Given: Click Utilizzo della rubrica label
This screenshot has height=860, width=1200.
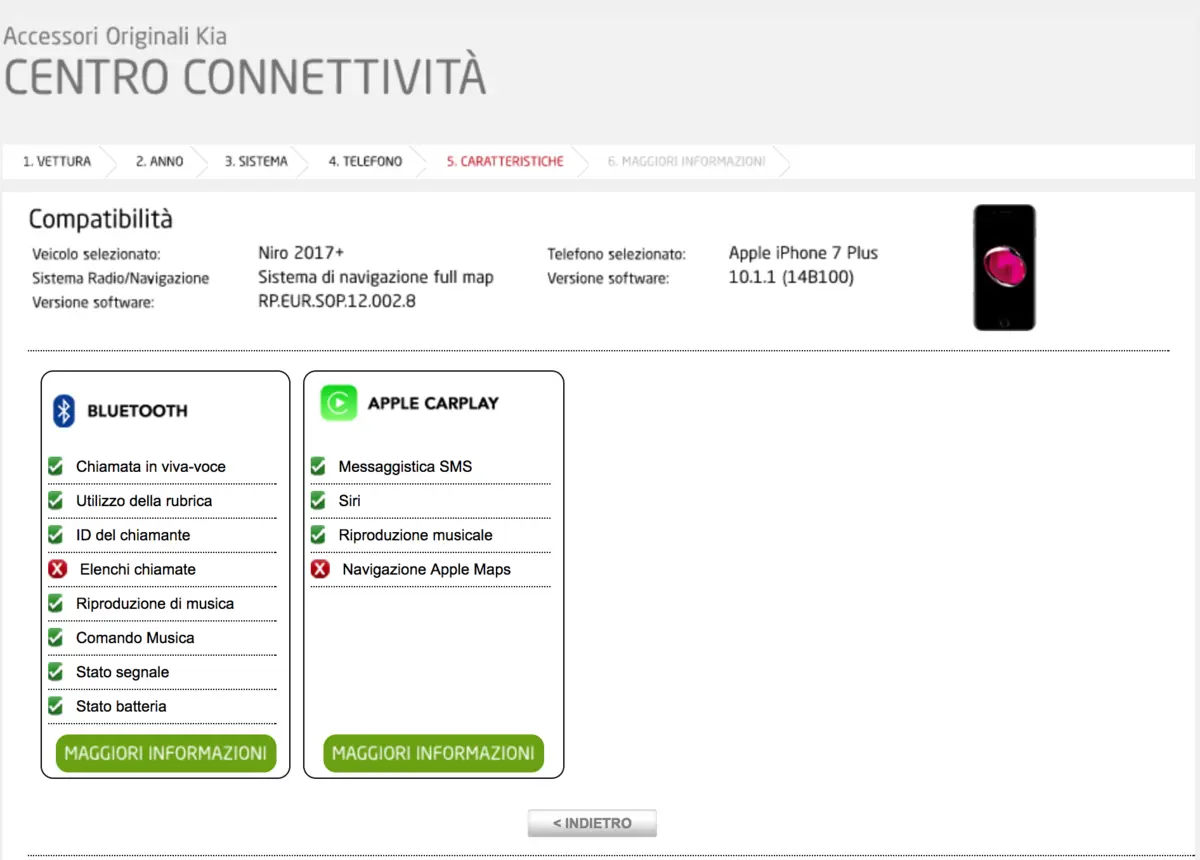Looking at the screenshot, I should [x=144, y=500].
